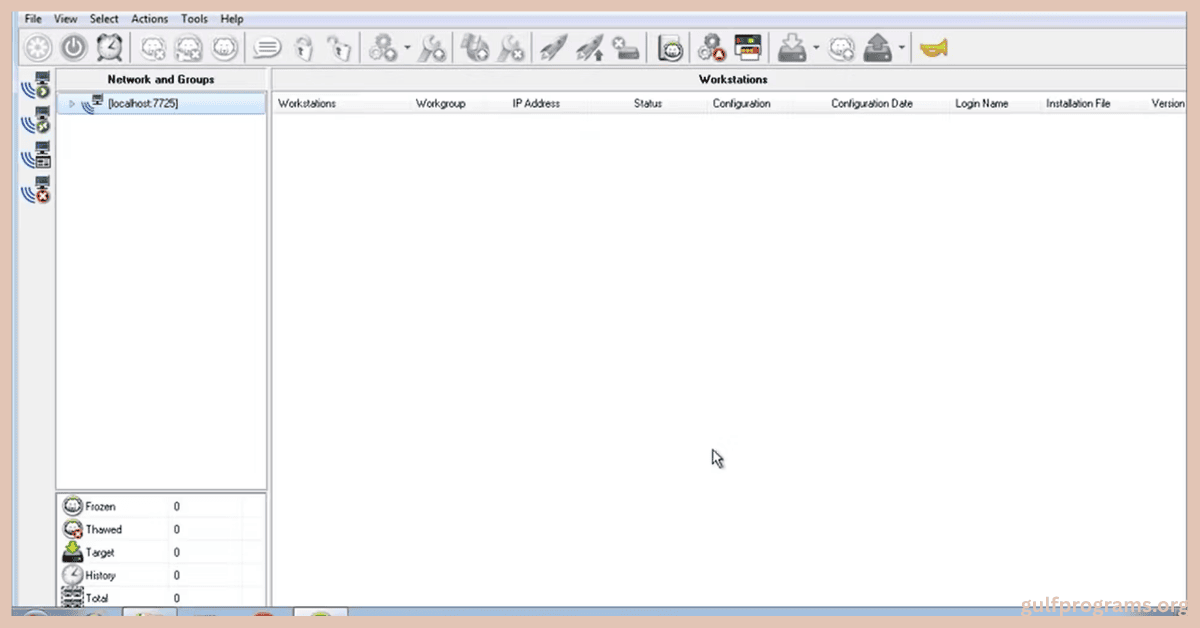Sort by the Configuration Date column header

click(x=871, y=104)
